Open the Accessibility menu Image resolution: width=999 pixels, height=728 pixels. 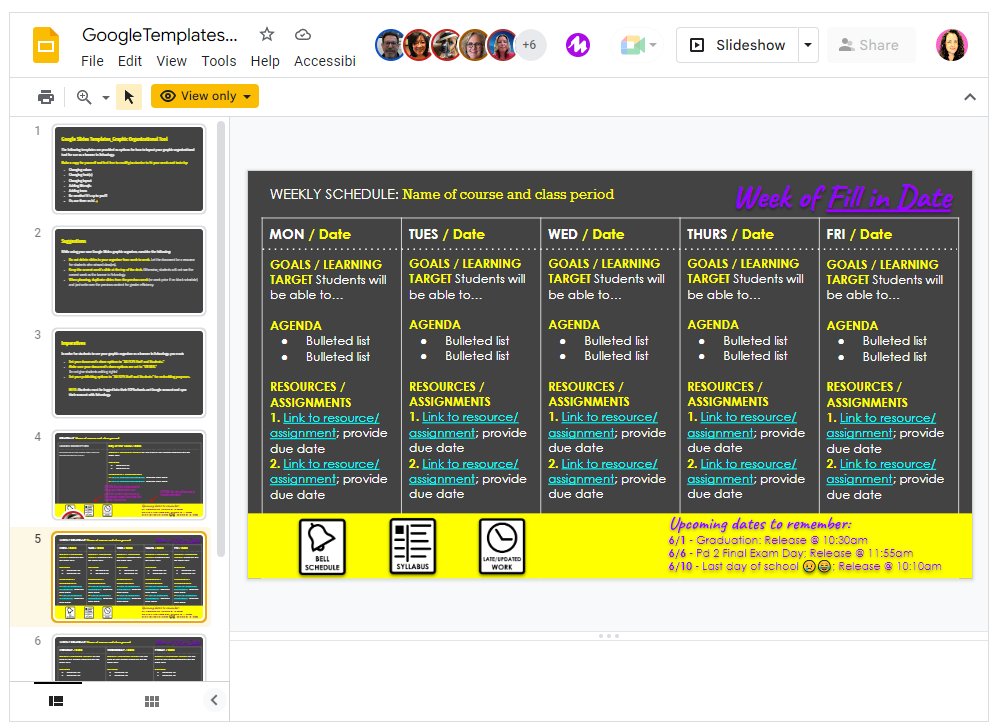[325, 61]
